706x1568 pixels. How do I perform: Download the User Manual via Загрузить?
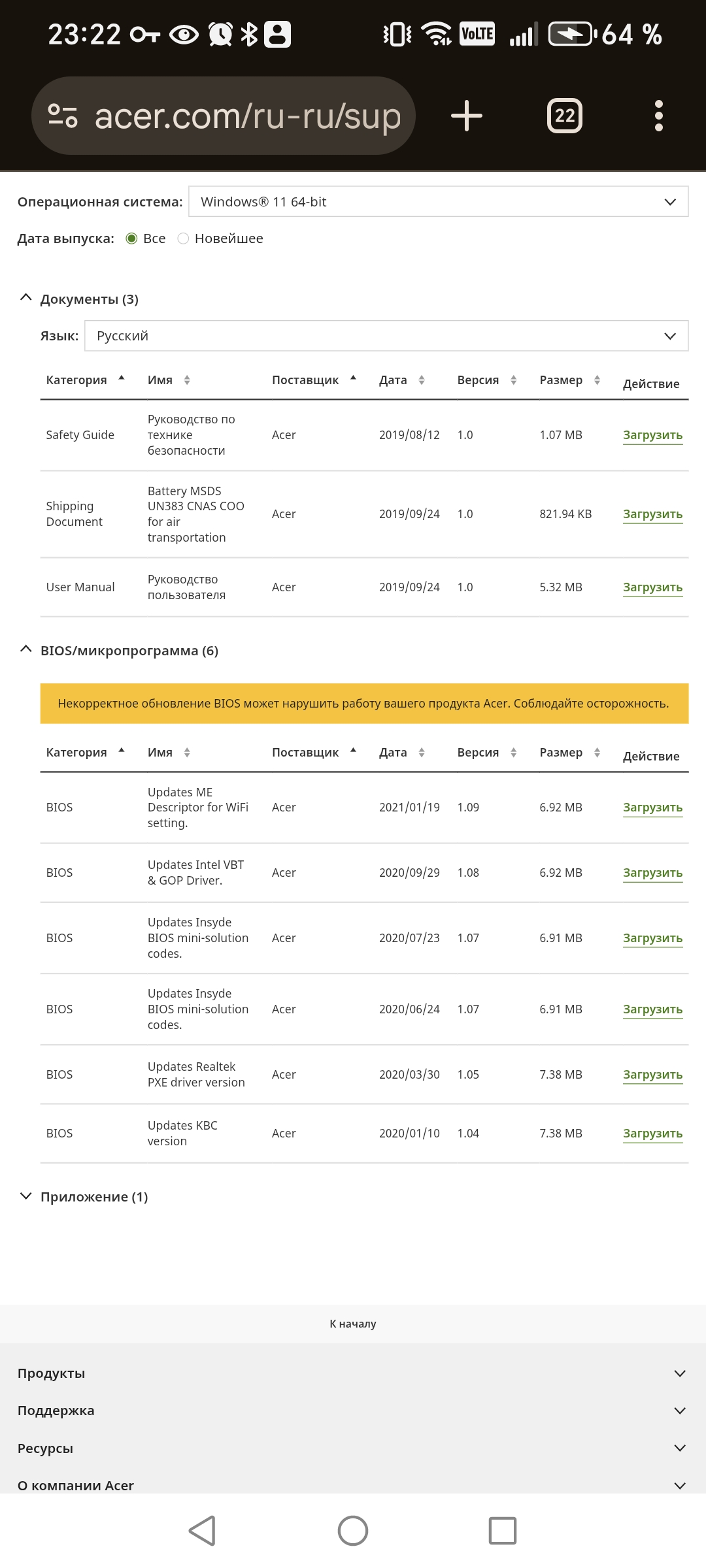(x=652, y=587)
